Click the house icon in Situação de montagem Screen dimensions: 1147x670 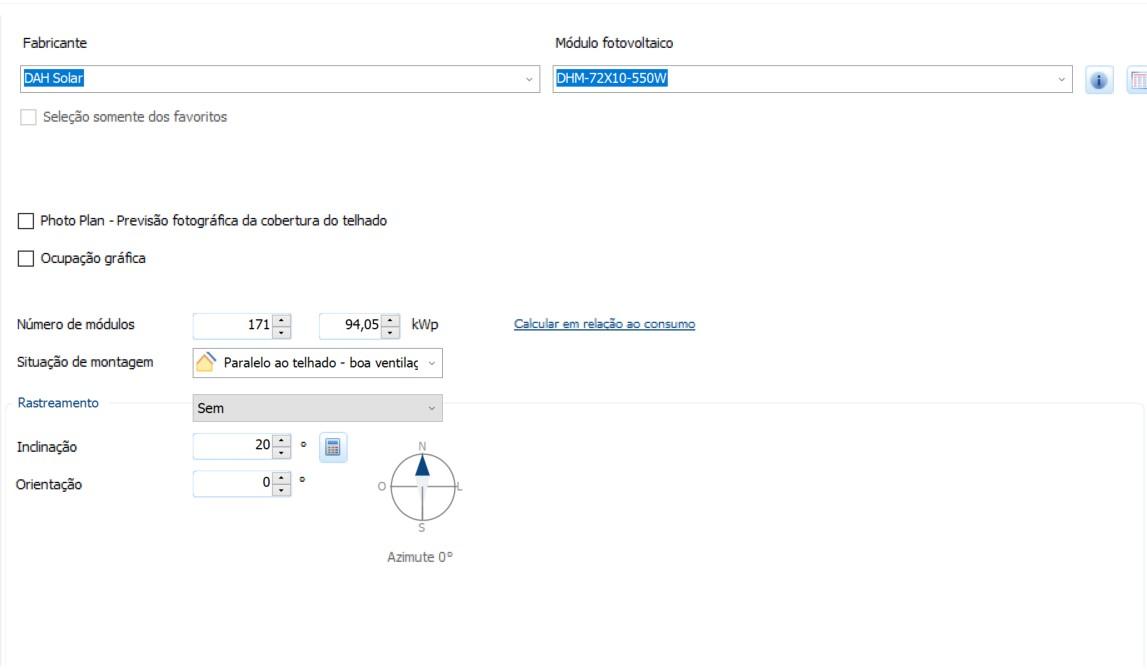coord(206,362)
